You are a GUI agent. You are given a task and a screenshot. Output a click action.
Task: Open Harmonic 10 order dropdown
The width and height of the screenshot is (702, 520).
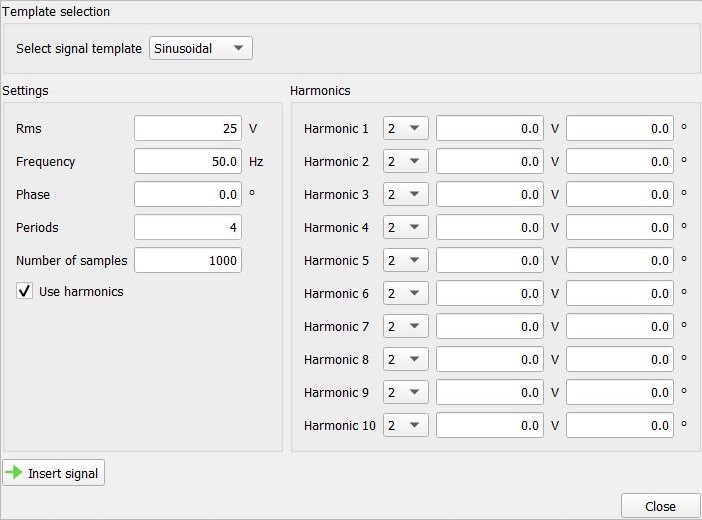click(x=405, y=425)
